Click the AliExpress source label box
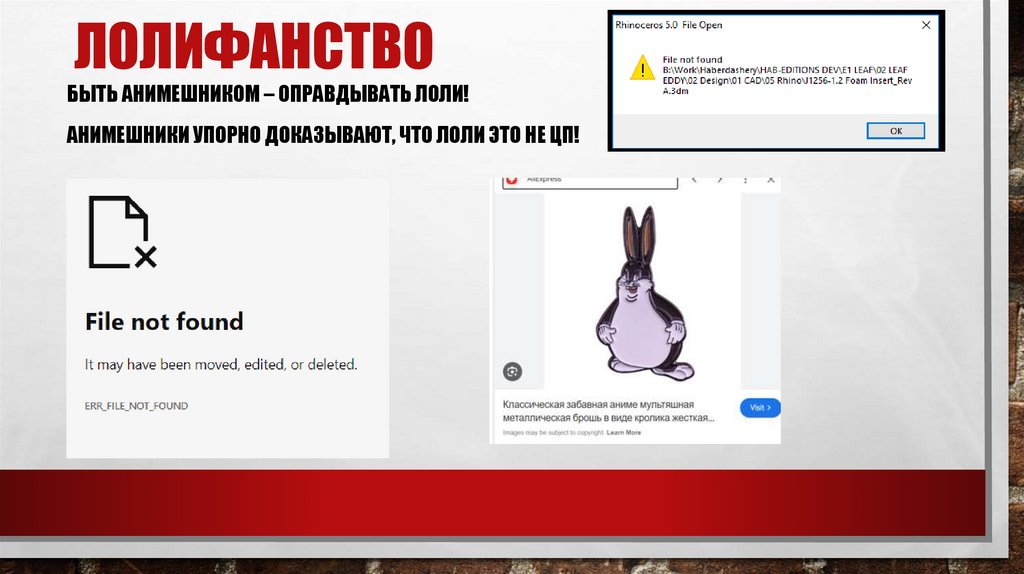The width and height of the screenshot is (1024, 574). [x=590, y=182]
